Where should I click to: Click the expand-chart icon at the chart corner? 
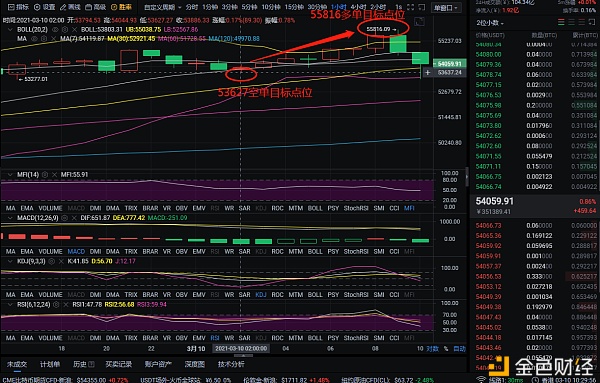[x=419, y=22]
